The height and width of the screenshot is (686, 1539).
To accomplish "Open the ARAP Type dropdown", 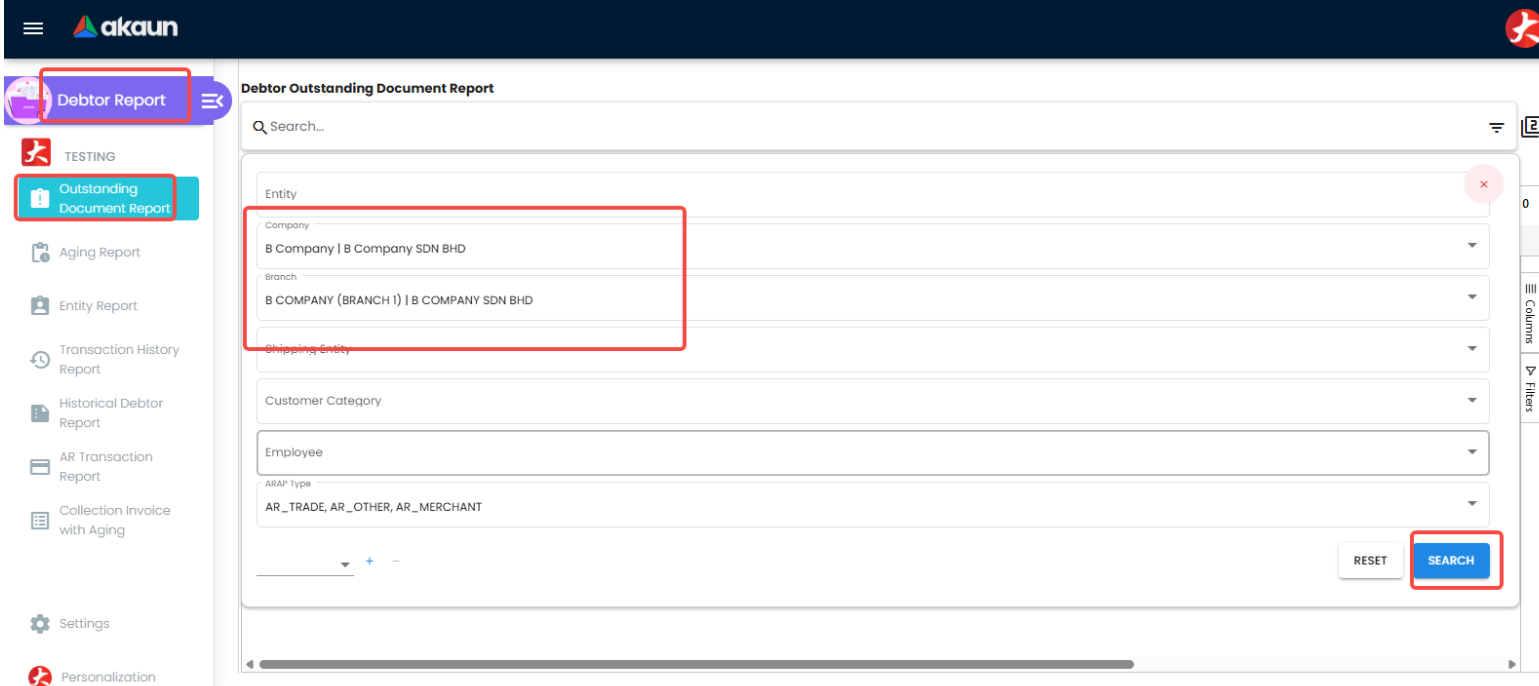I will [1471, 503].
